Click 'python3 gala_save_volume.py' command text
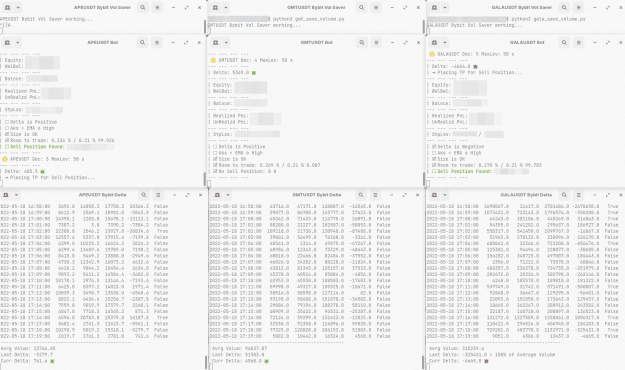Viewport: 625px width, 370px height. [x=548, y=19]
